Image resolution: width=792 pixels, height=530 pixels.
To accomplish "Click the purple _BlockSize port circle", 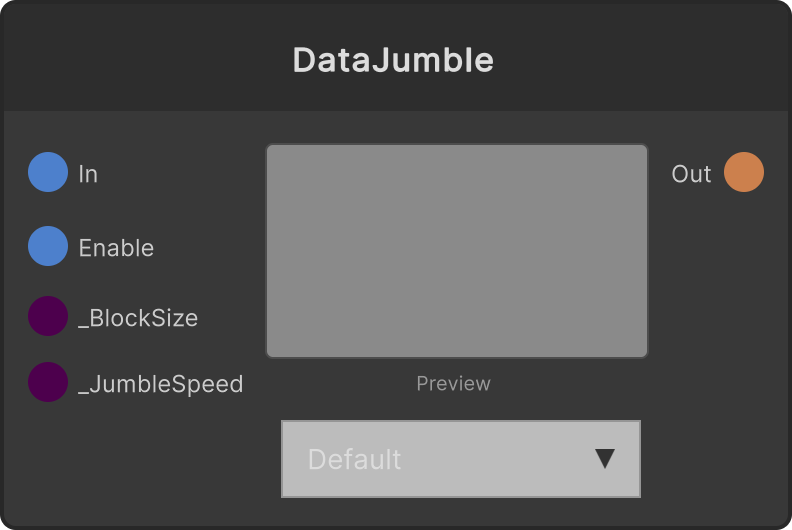I will click(x=48, y=316).
